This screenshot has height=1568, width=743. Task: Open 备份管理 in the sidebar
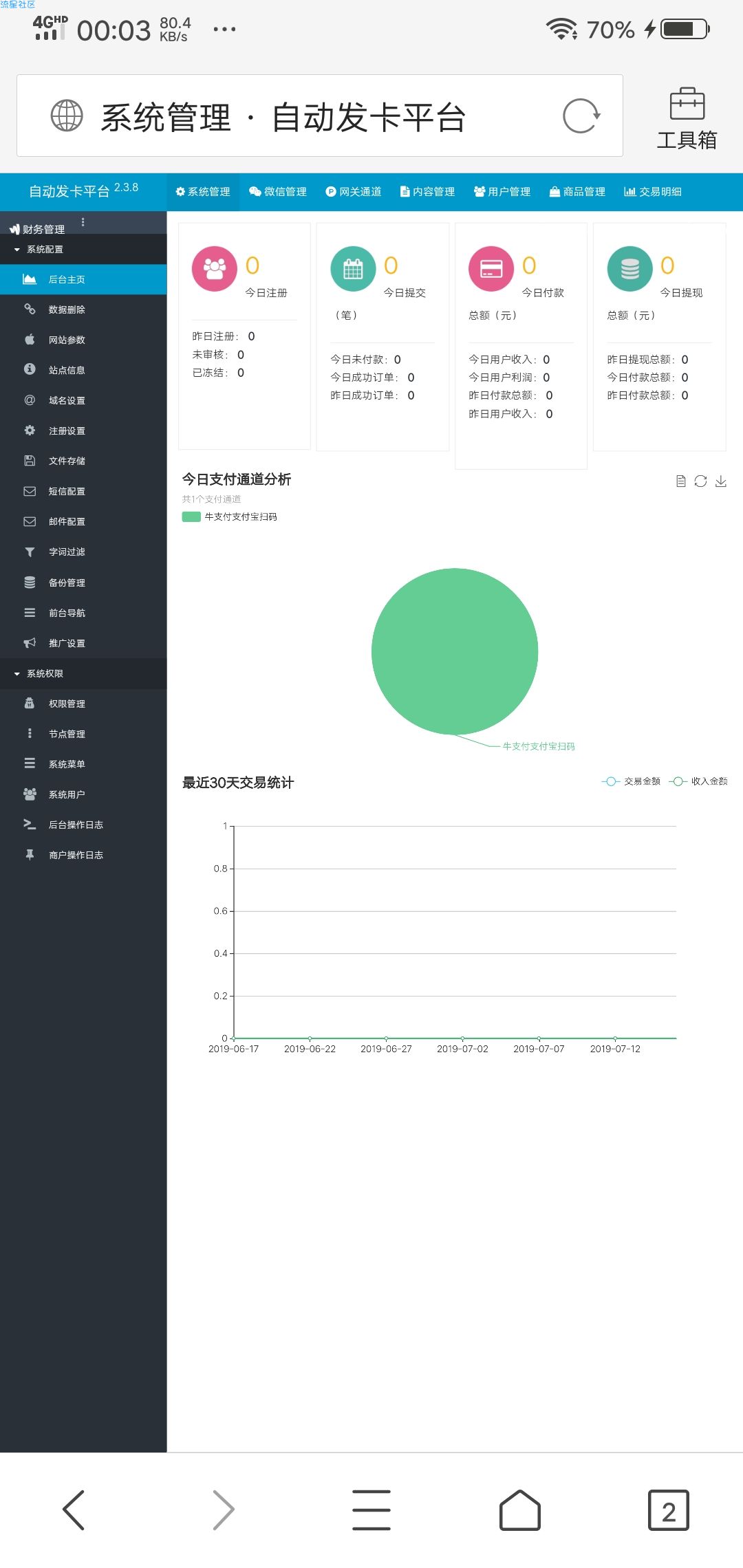(83, 582)
